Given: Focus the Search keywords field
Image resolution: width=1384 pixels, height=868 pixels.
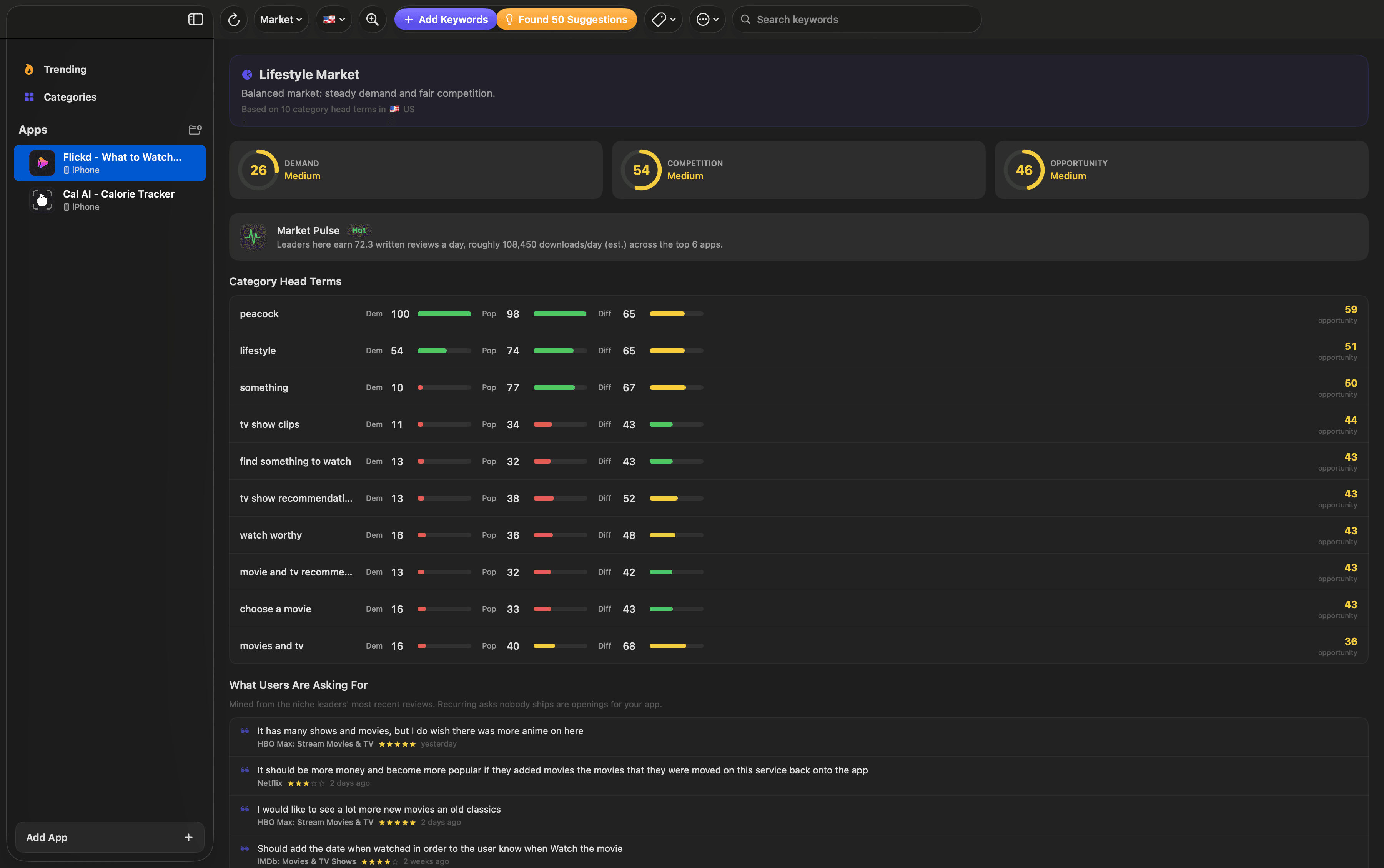Looking at the screenshot, I should [857, 20].
